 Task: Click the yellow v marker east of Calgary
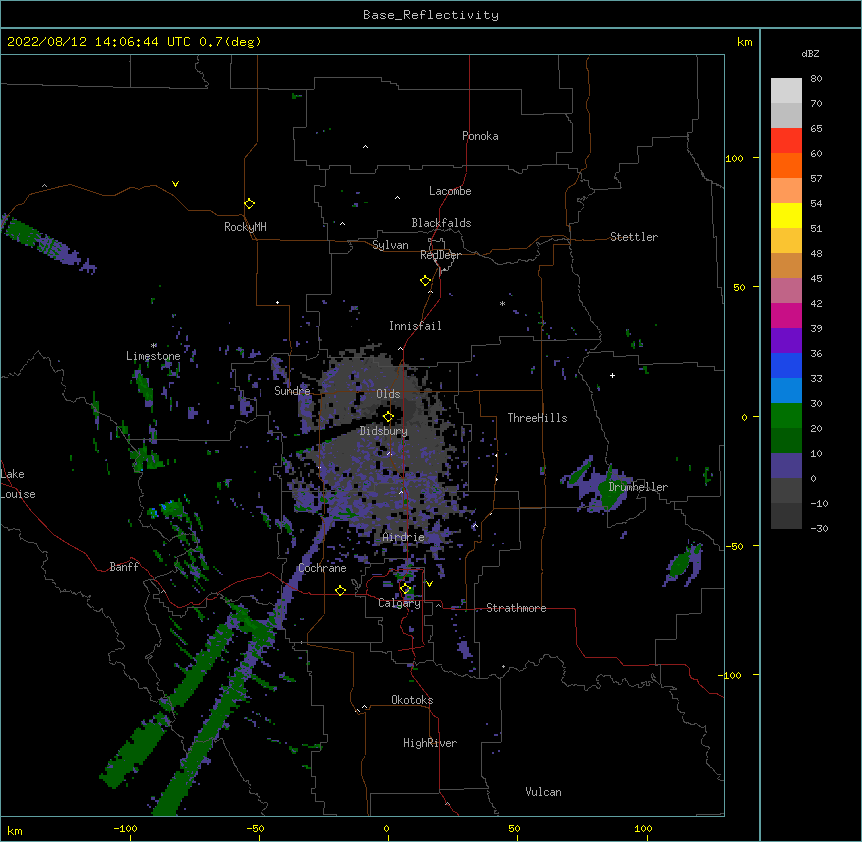click(x=429, y=584)
